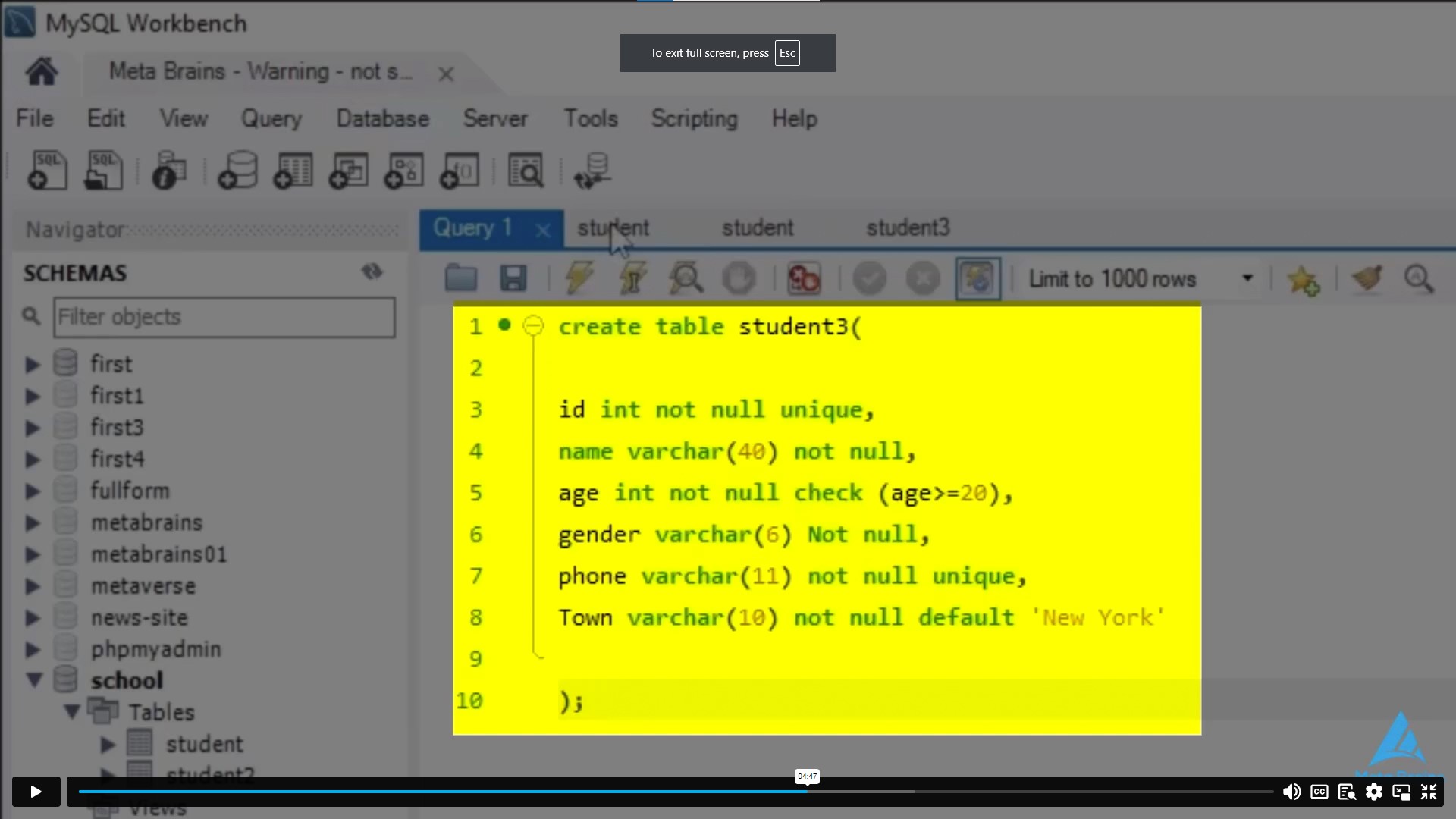1456x819 pixels.
Task: Beautify the query with broom icon
Action: [1367, 278]
